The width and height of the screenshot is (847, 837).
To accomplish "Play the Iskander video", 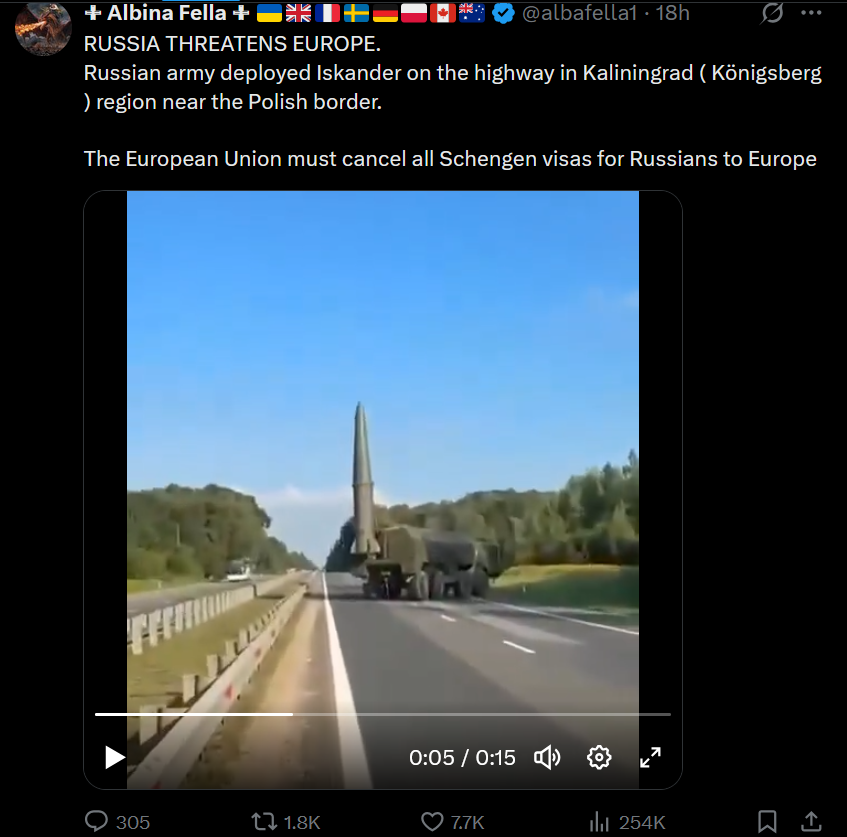I will click(x=115, y=757).
